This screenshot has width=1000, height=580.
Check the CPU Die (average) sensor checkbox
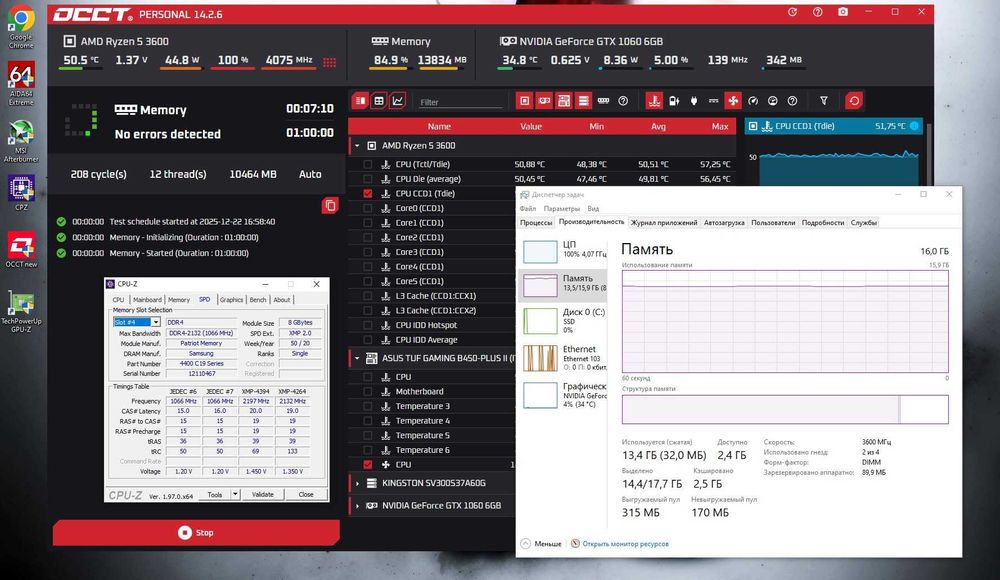pyautogui.click(x=368, y=179)
